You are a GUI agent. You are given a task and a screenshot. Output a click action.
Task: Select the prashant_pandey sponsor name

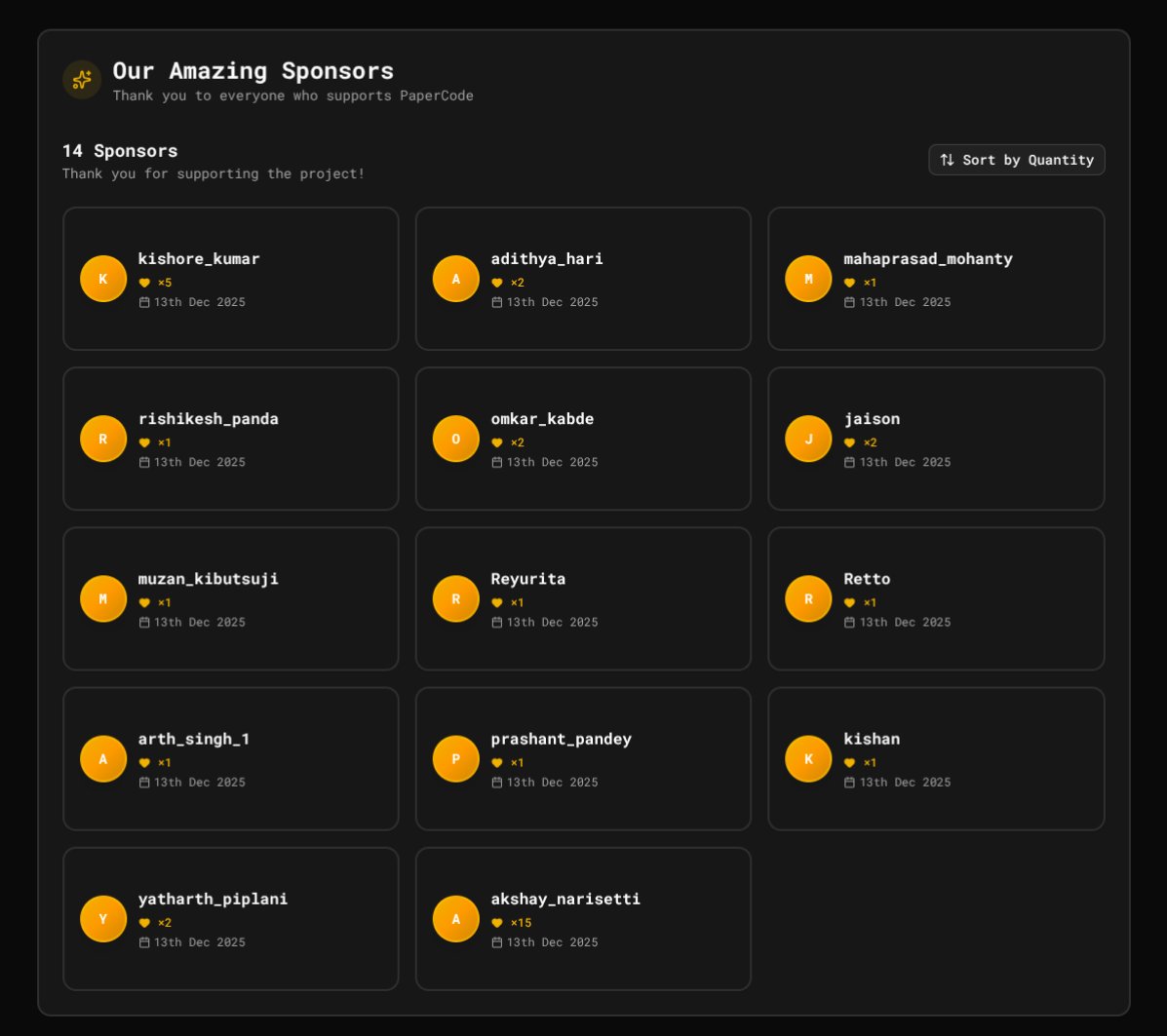coord(562,739)
